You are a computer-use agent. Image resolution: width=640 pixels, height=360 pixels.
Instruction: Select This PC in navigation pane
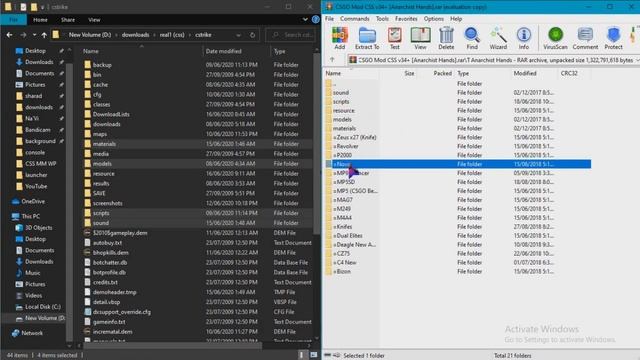tap(26, 216)
